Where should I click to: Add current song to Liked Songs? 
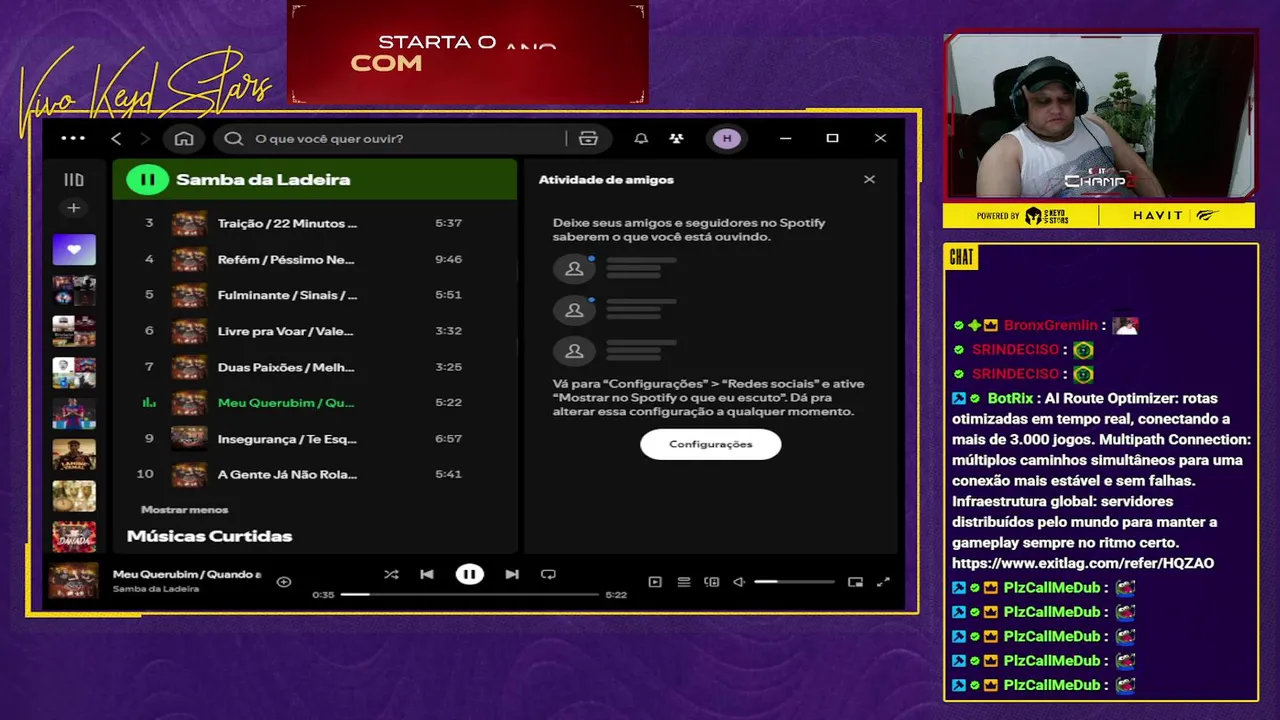(x=284, y=581)
